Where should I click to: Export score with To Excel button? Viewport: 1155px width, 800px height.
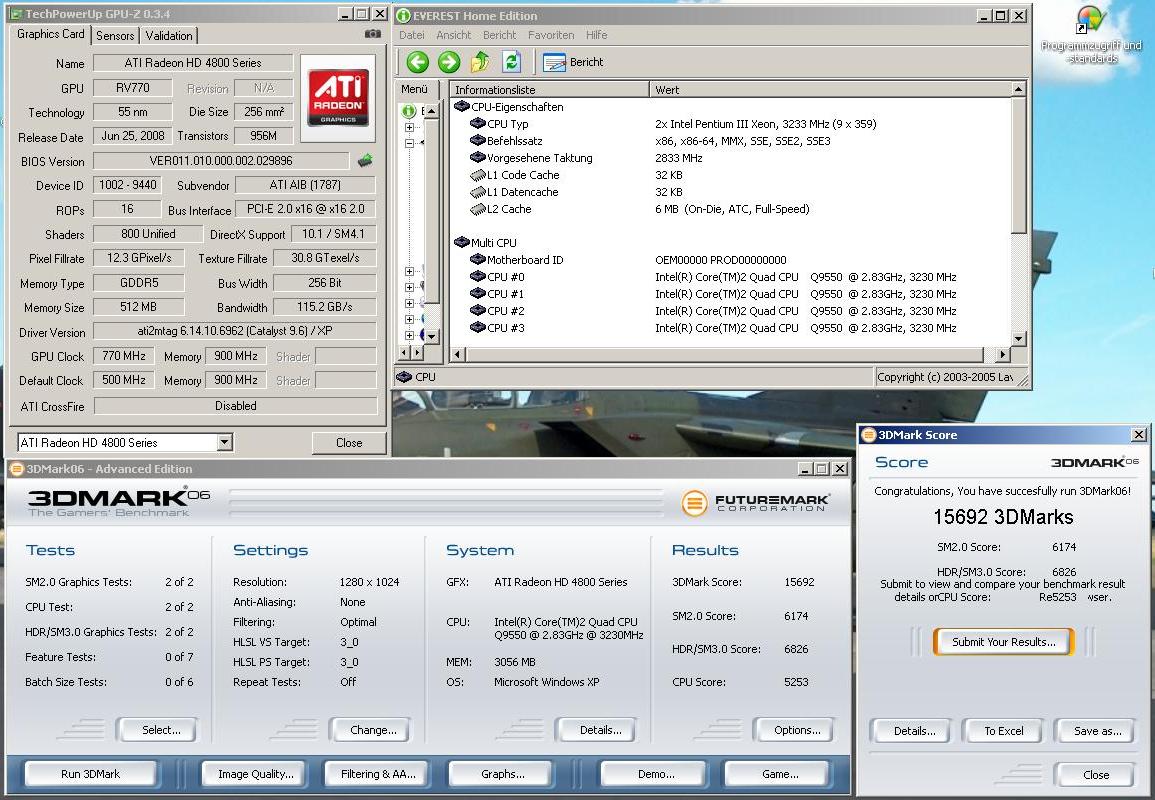click(x=1004, y=731)
